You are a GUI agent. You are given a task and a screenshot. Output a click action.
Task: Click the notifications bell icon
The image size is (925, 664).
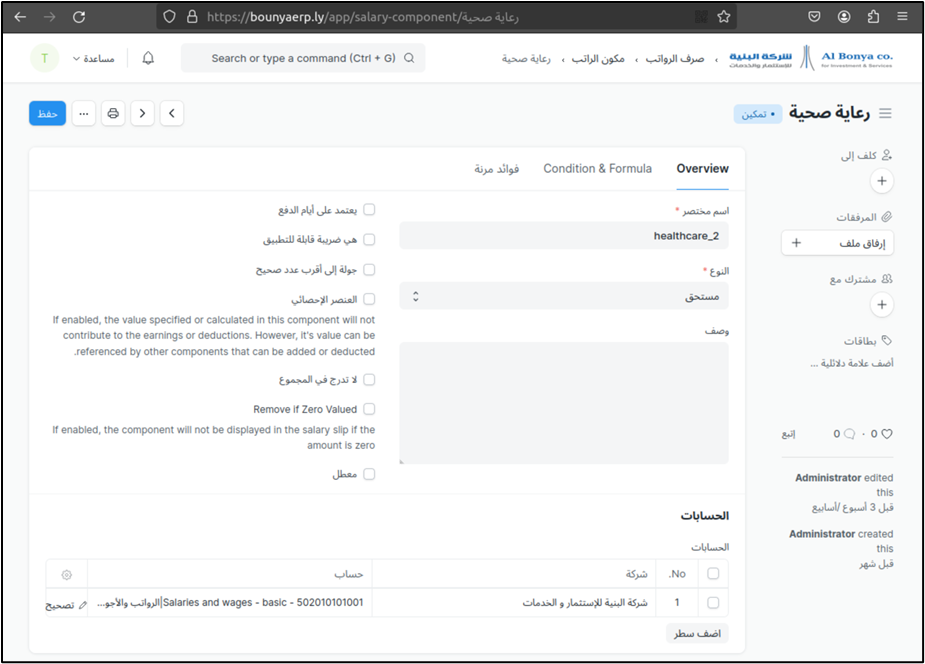coord(148,59)
